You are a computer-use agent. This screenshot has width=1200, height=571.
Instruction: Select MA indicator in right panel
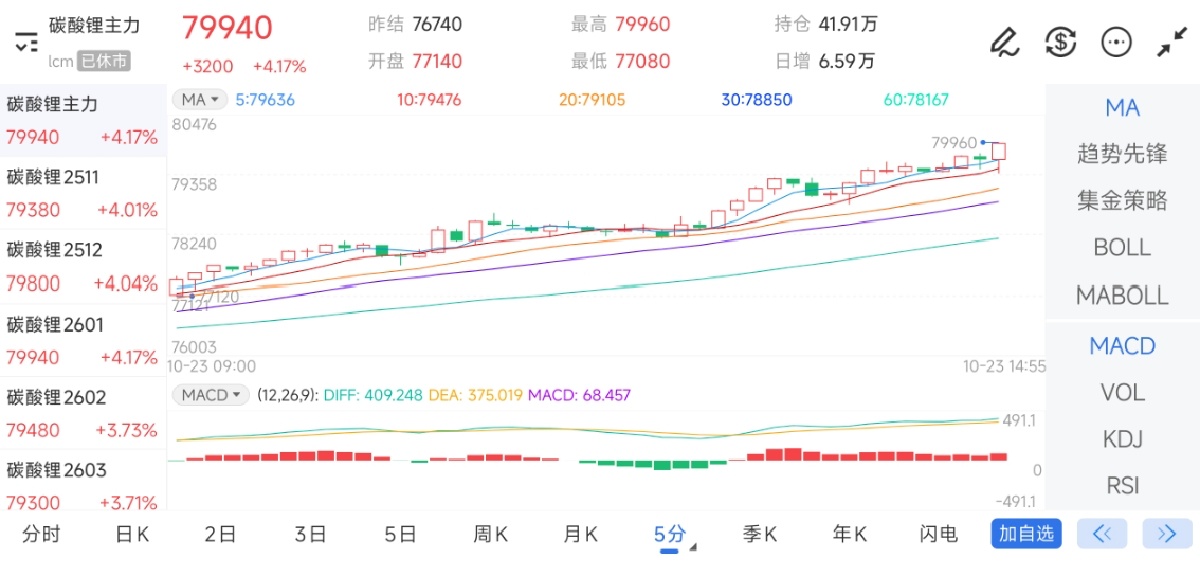1122,108
